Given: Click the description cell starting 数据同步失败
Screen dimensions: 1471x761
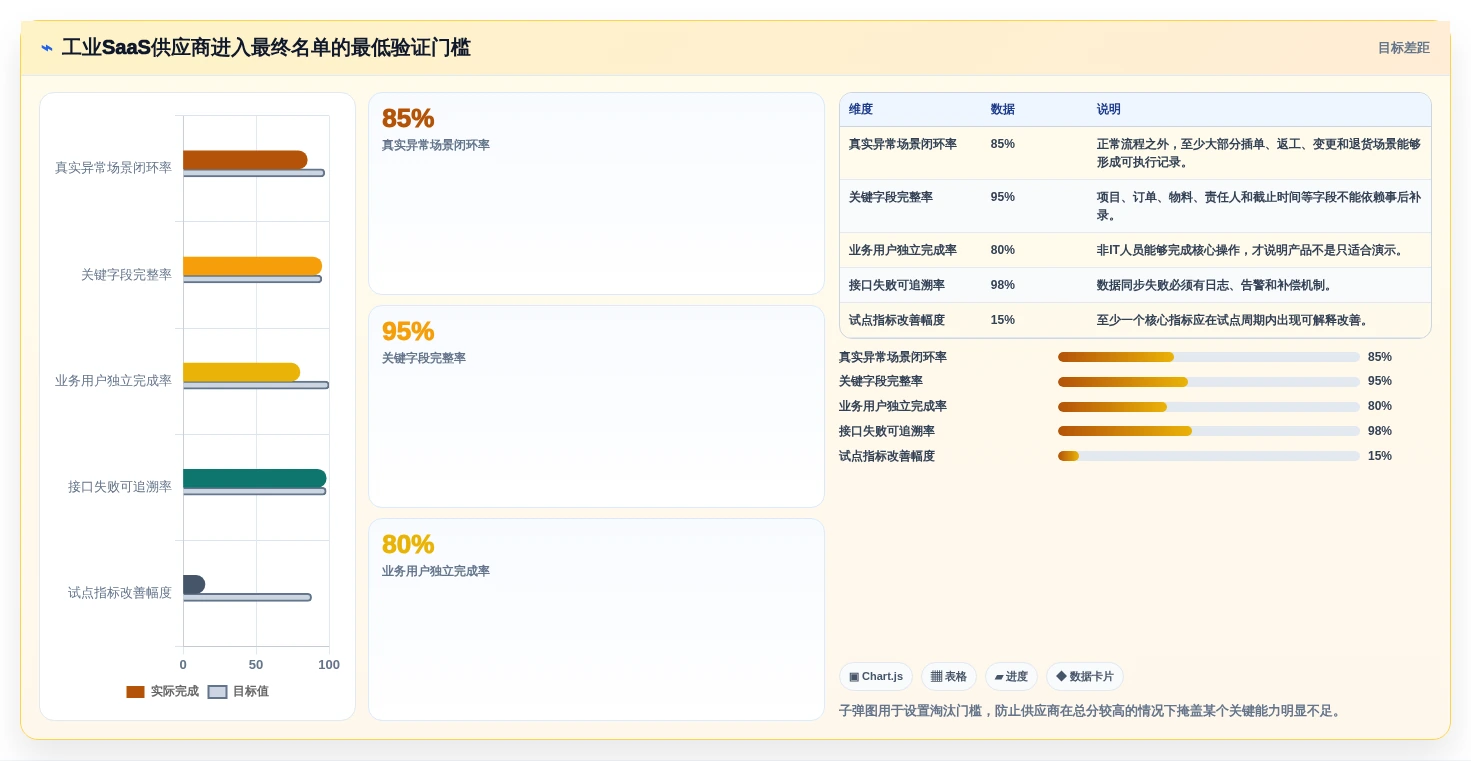Looking at the screenshot, I should 1215,285.
